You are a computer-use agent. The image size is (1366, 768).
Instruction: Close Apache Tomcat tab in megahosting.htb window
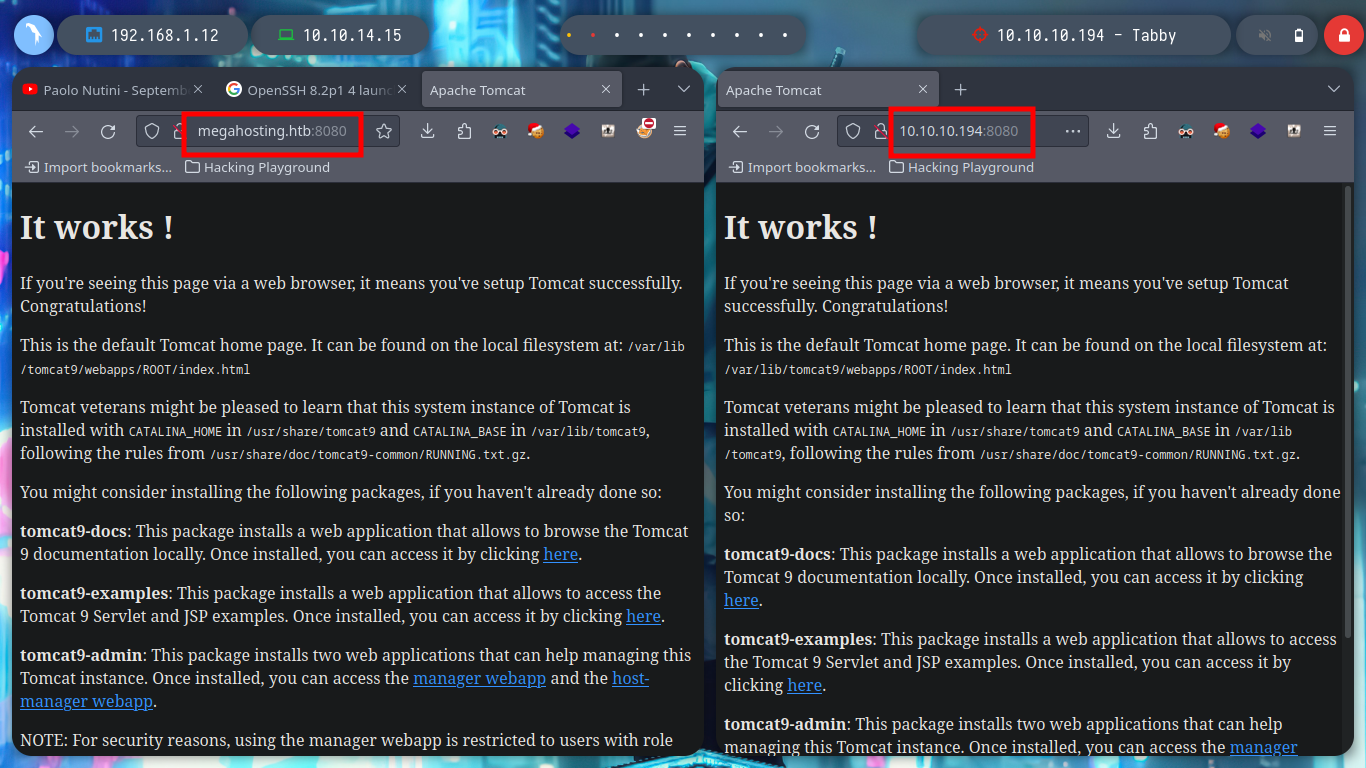click(x=605, y=90)
